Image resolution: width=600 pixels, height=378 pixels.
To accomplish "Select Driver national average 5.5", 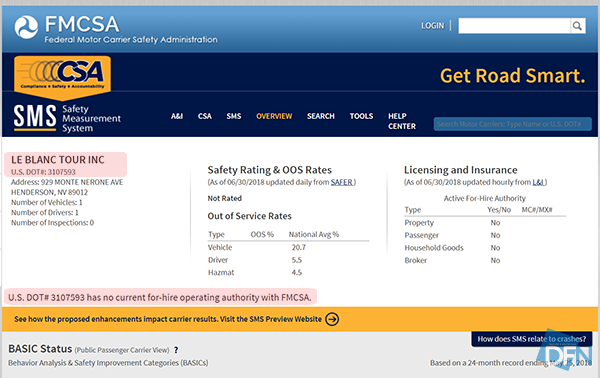I will click(297, 260).
